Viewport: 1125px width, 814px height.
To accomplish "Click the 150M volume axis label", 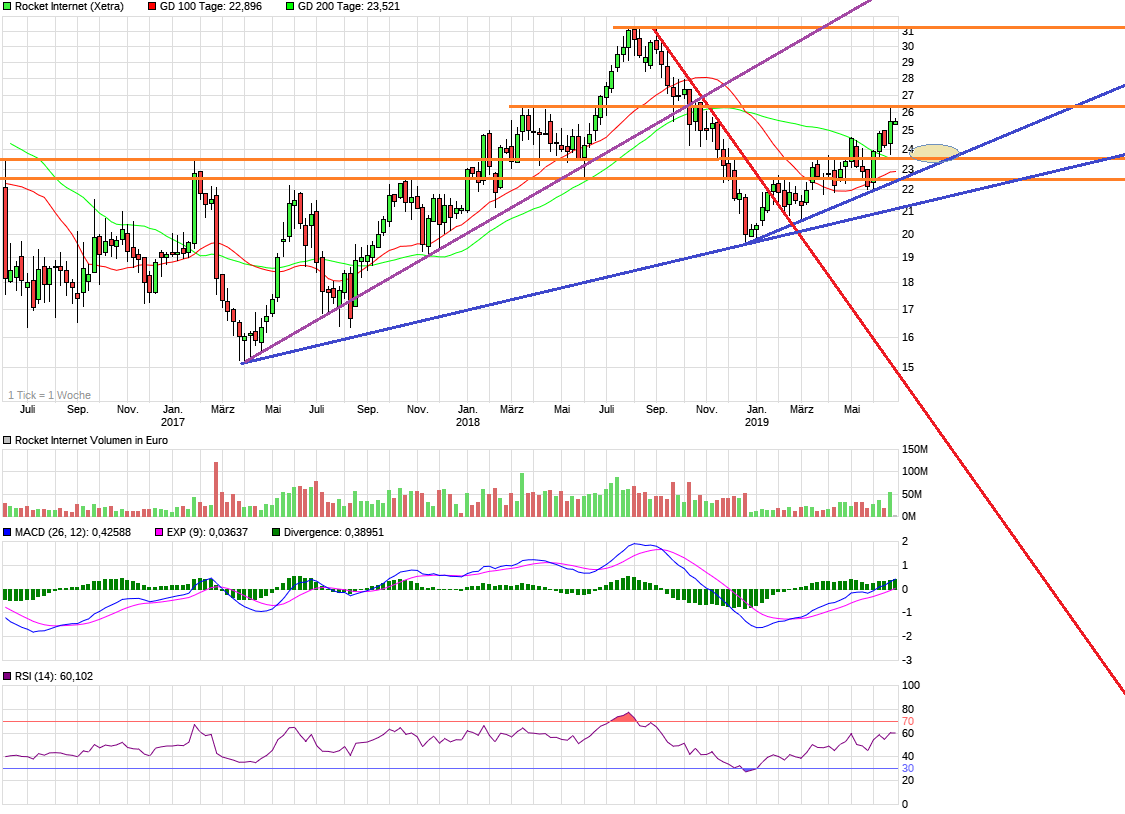I will pos(915,450).
